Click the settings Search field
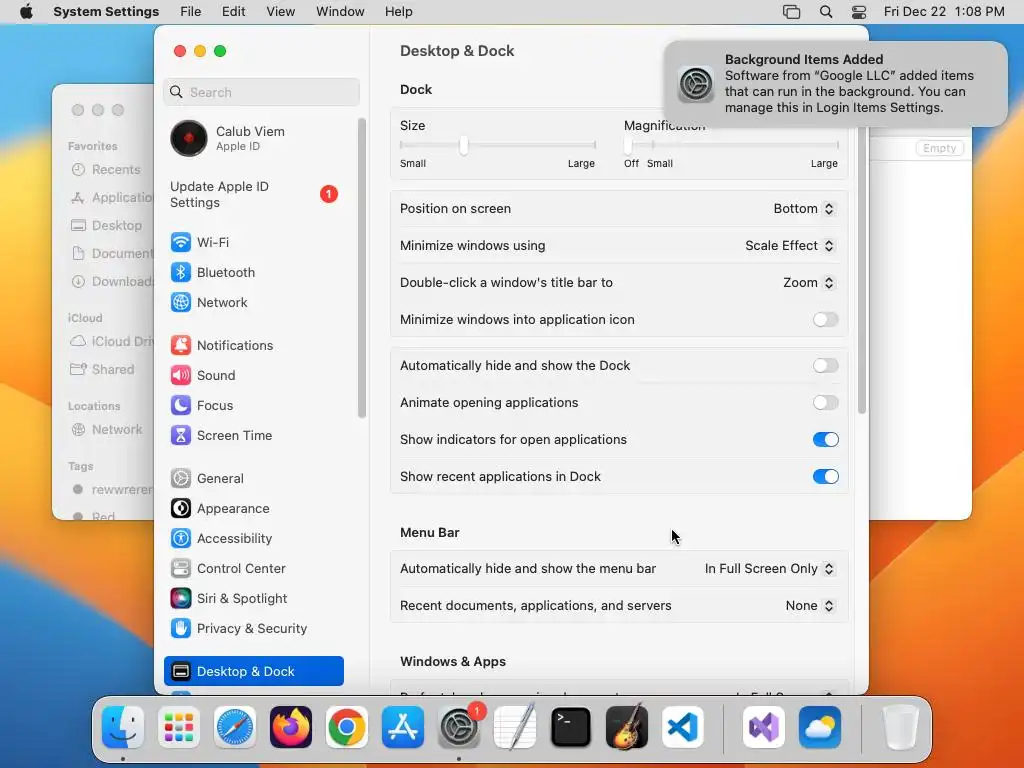This screenshot has height=768, width=1024. [261, 92]
